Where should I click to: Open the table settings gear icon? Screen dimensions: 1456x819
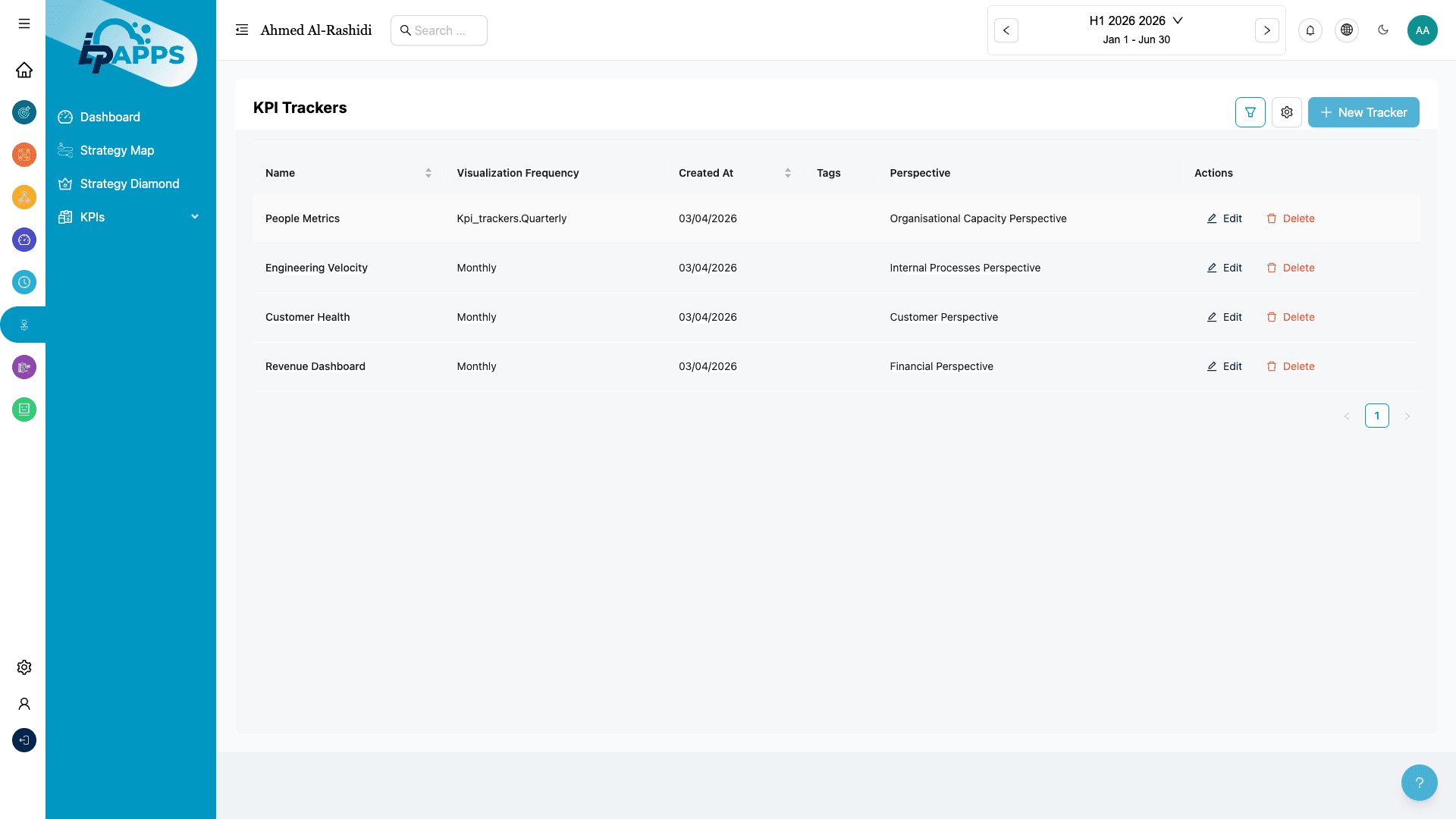[x=1287, y=112]
